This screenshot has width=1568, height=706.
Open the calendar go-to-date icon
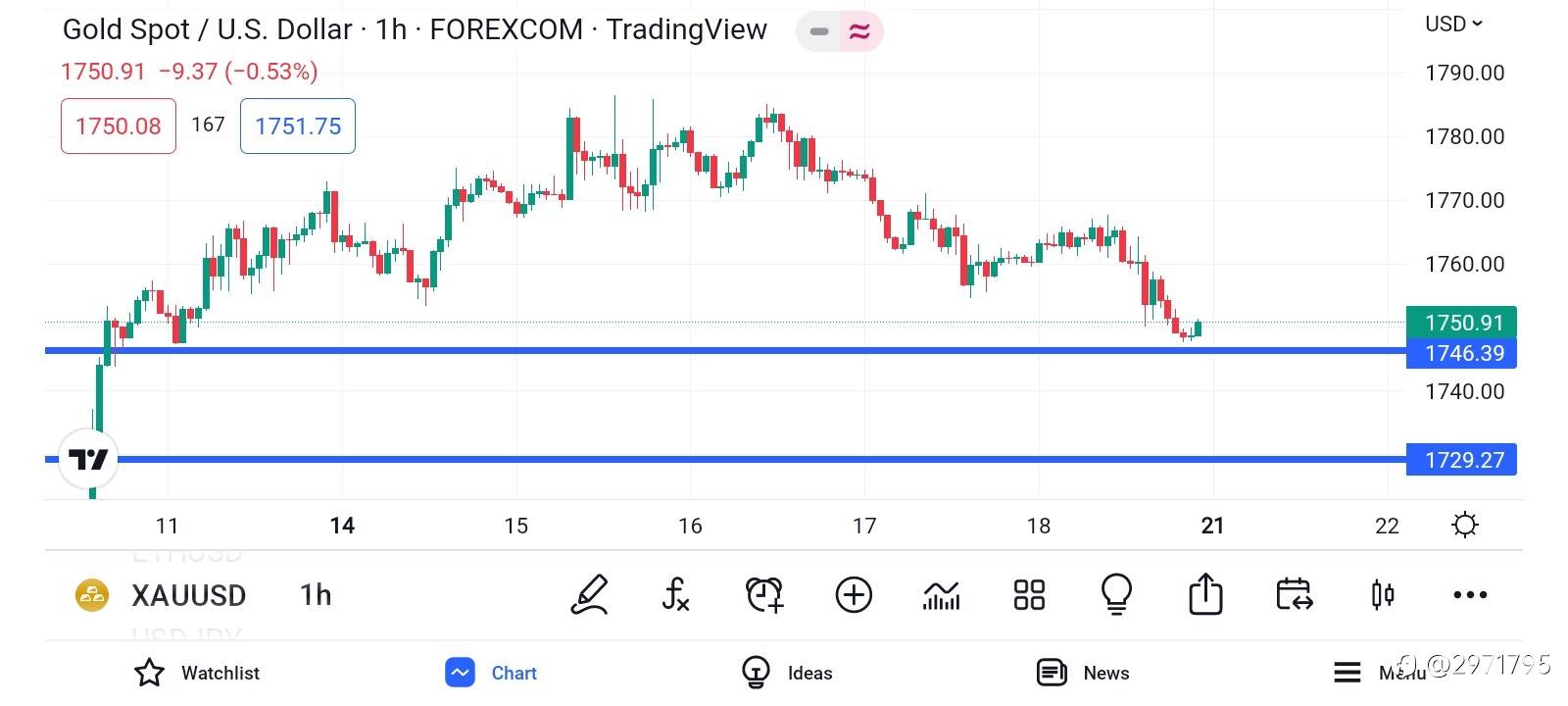(1294, 594)
